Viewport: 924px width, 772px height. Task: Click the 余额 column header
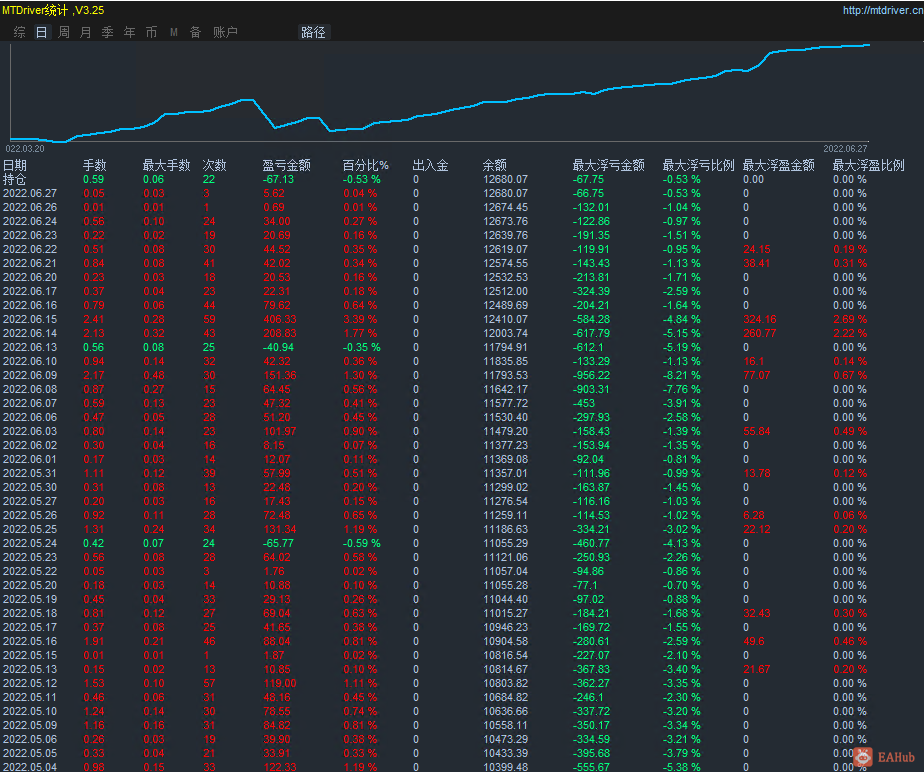[x=495, y=166]
